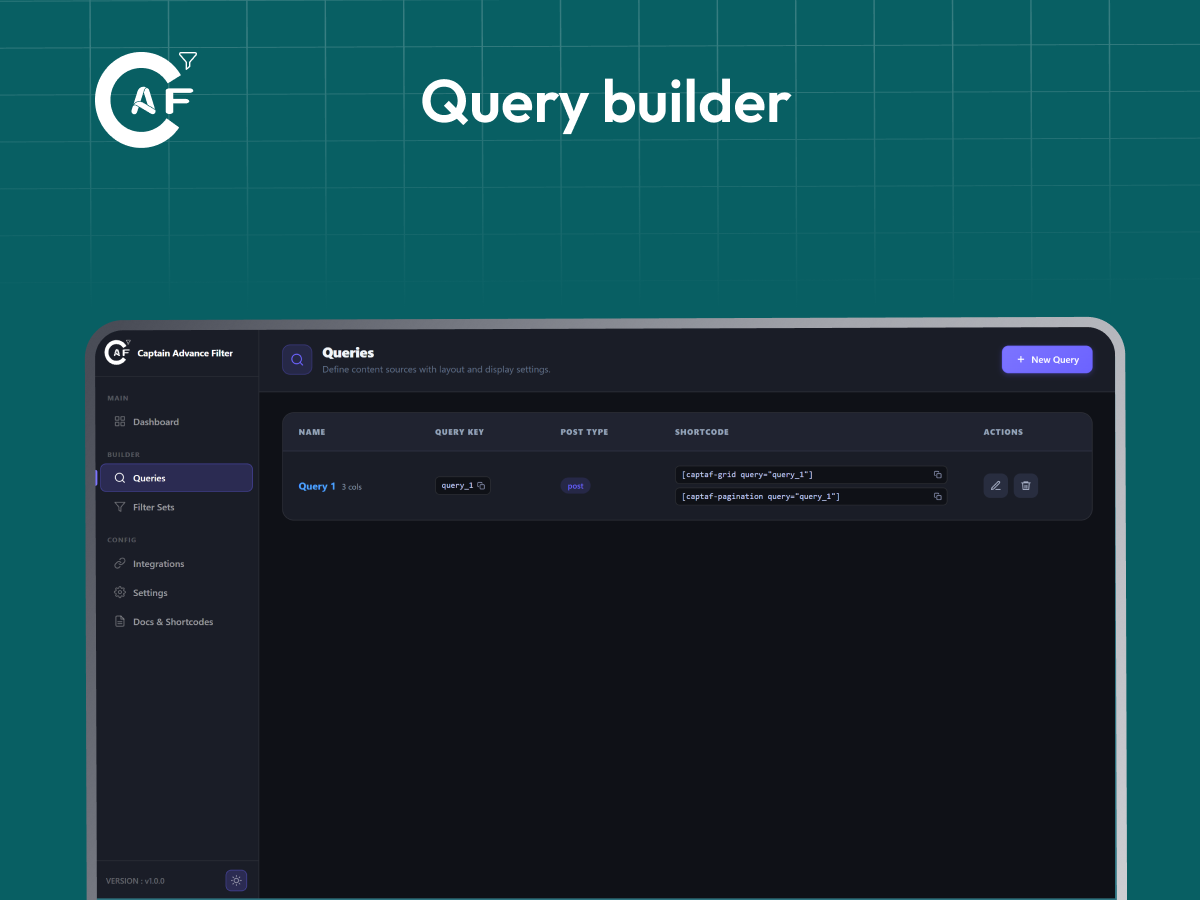Toggle light mode sun icon
This screenshot has width=1200, height=900.
[x=236, y=881]
